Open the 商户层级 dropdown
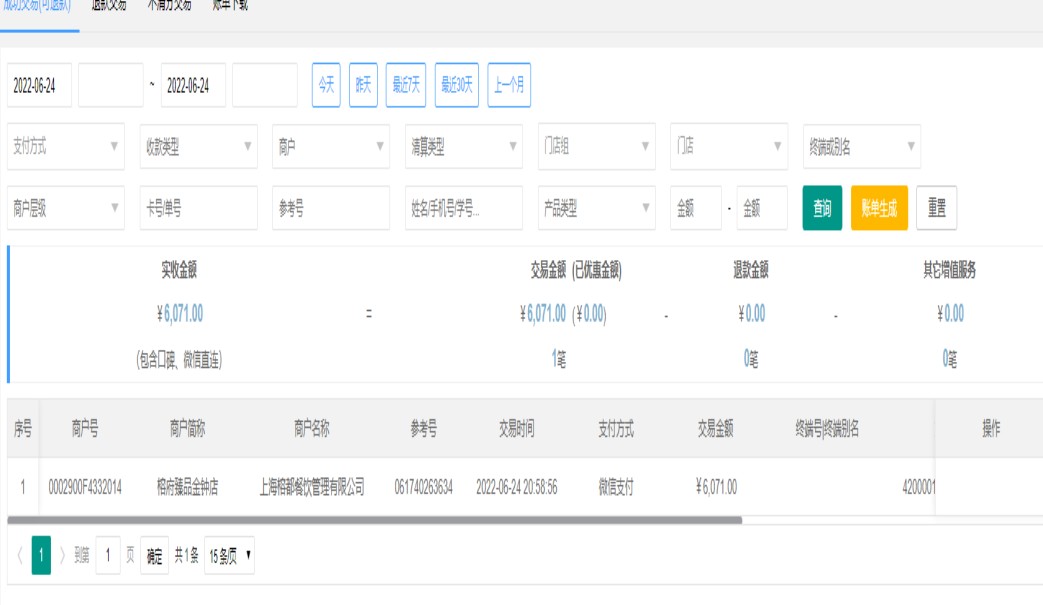 [66, 208]
